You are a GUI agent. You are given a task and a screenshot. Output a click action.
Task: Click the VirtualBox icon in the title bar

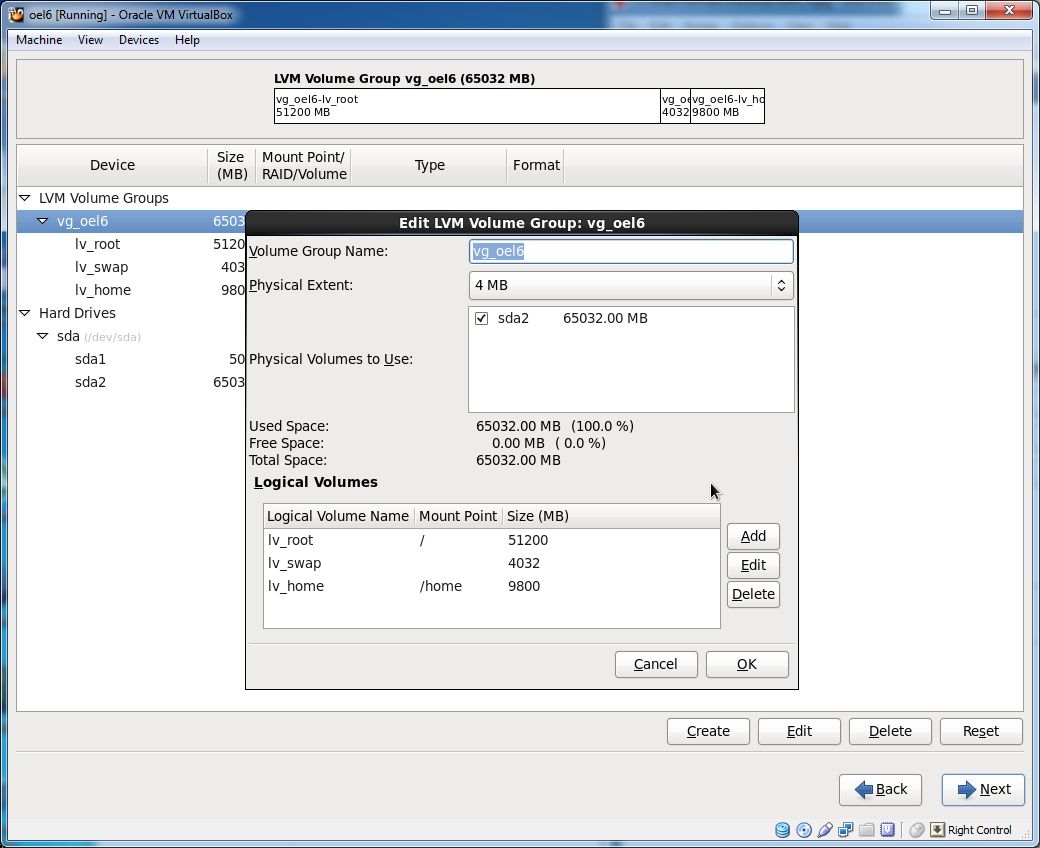(x=16, y=14)
